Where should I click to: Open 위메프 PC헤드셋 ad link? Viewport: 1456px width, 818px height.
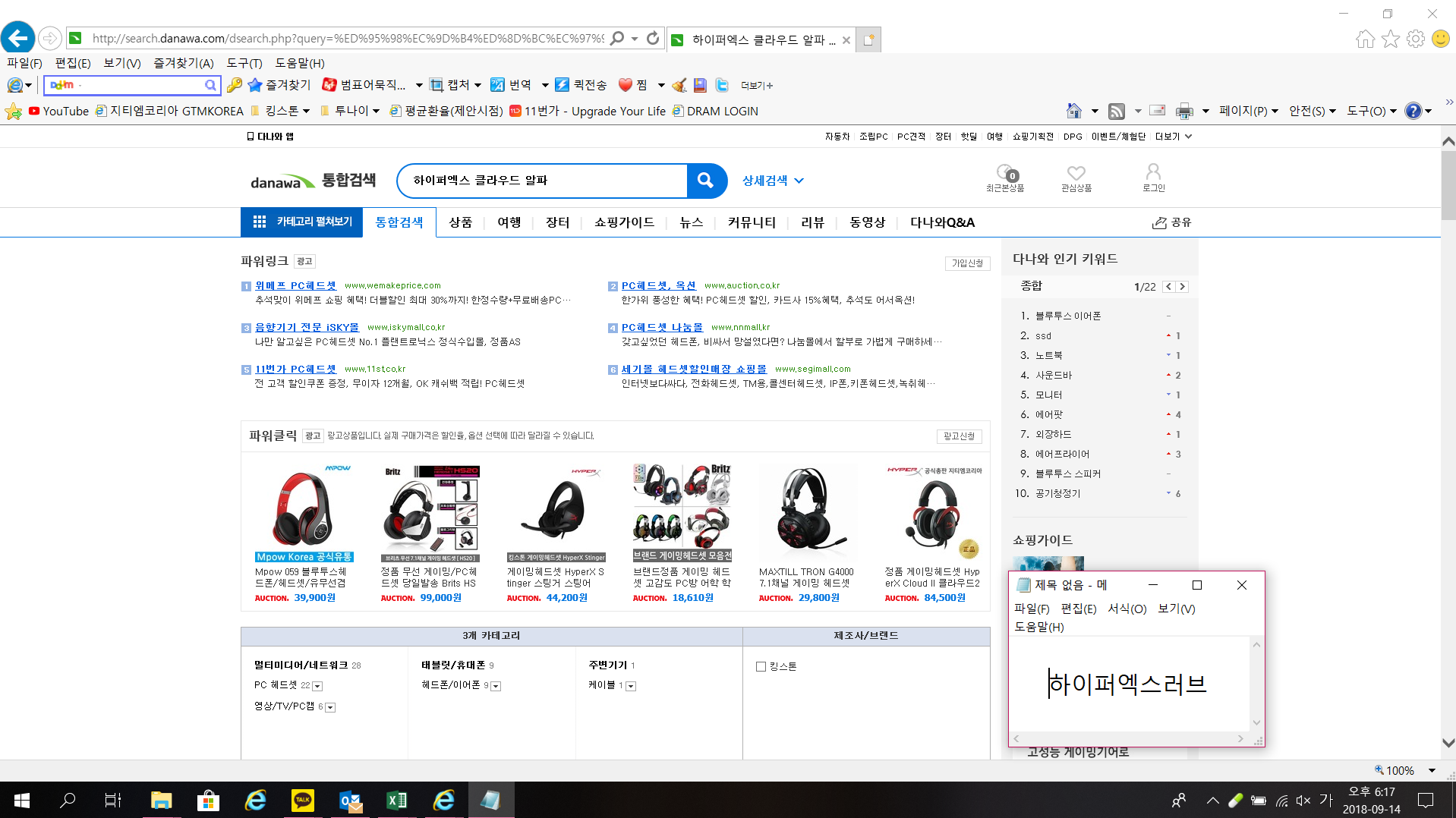click(295, 285)
